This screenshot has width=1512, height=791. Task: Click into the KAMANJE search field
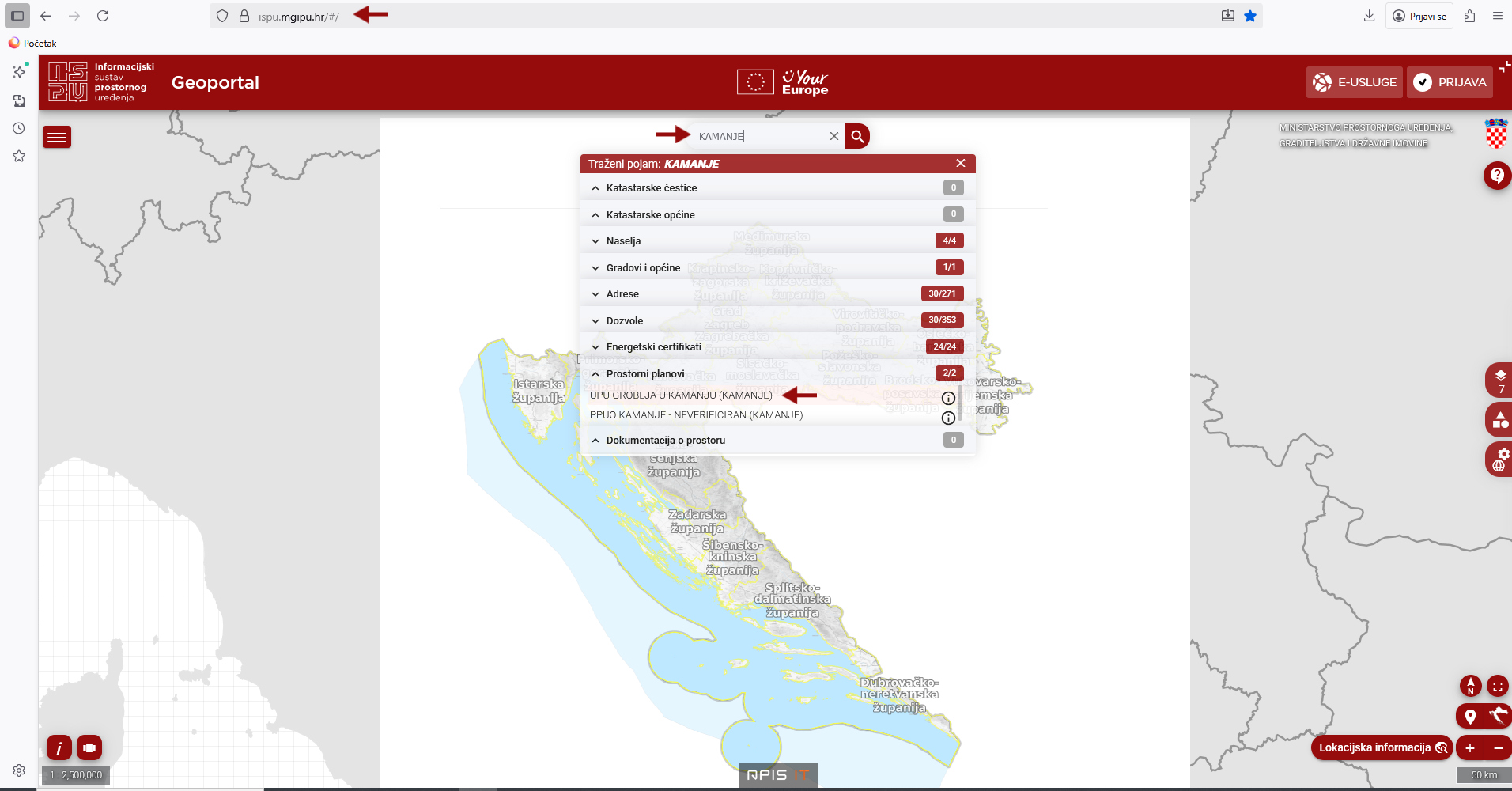pyautogui.click(x=759, y=136)
